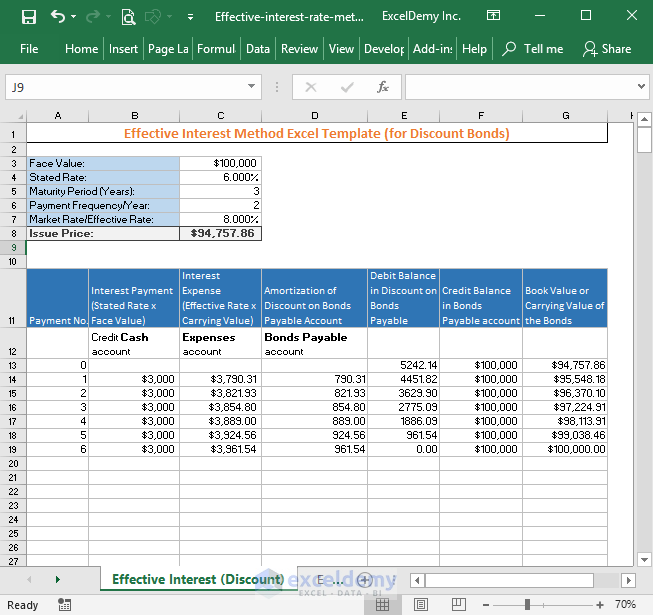Open Print Preview from the quick access toolbar
The image size is (653, 615).
[128, 17]
